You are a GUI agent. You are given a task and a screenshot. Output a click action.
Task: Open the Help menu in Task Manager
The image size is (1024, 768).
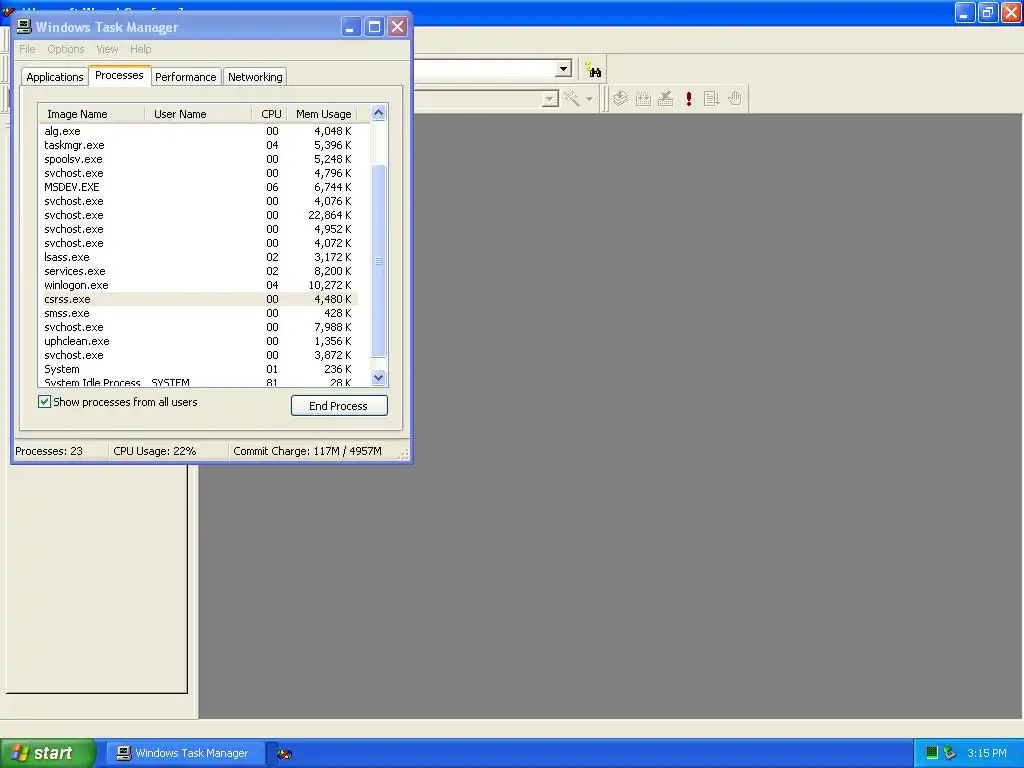click(140, 49)
